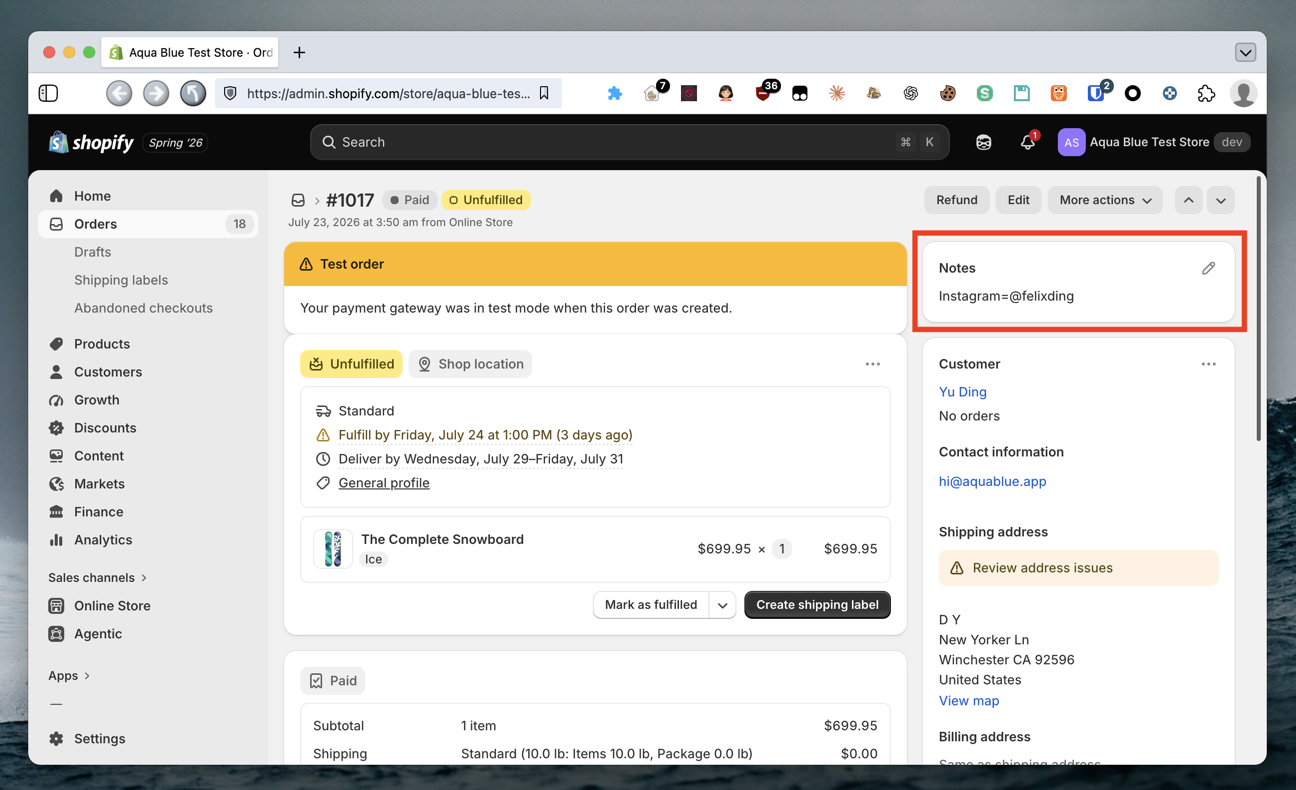1296x790 pixels.
Task: Open customer Yu Ding link
Action: 962,392
